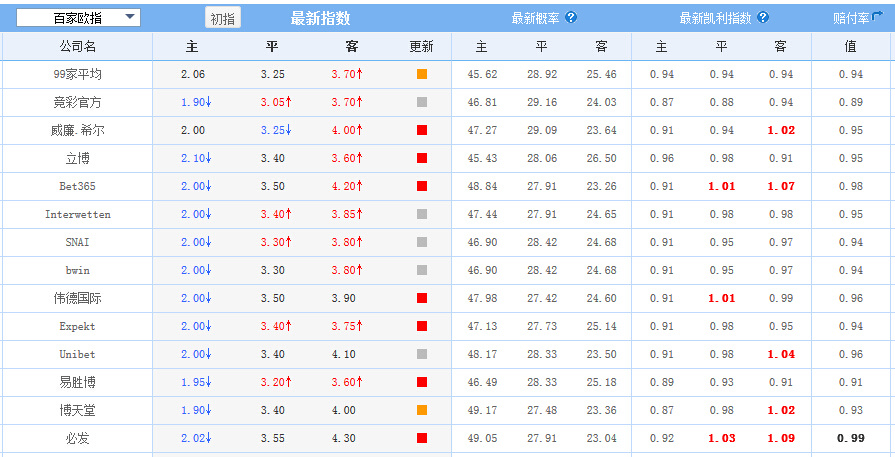Open help icon next to 最新概率

pyautogui.click(x=571, y=18)
